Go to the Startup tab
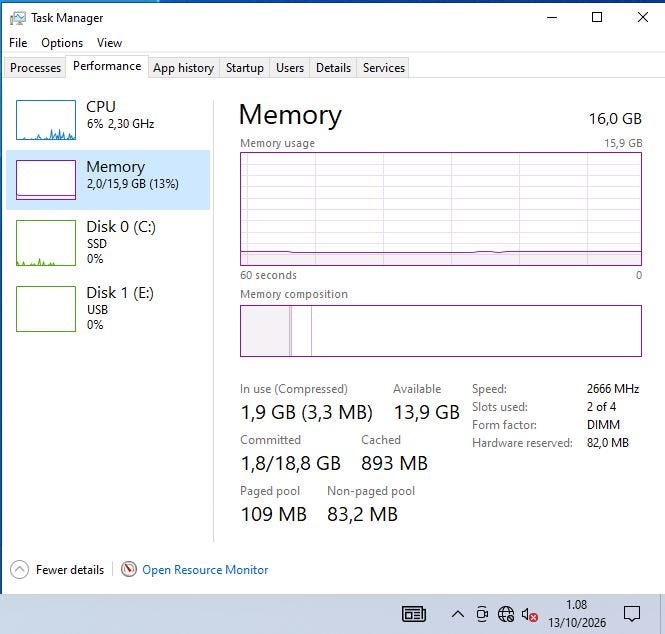The image size is (665, 634). (x=244, y=68)
